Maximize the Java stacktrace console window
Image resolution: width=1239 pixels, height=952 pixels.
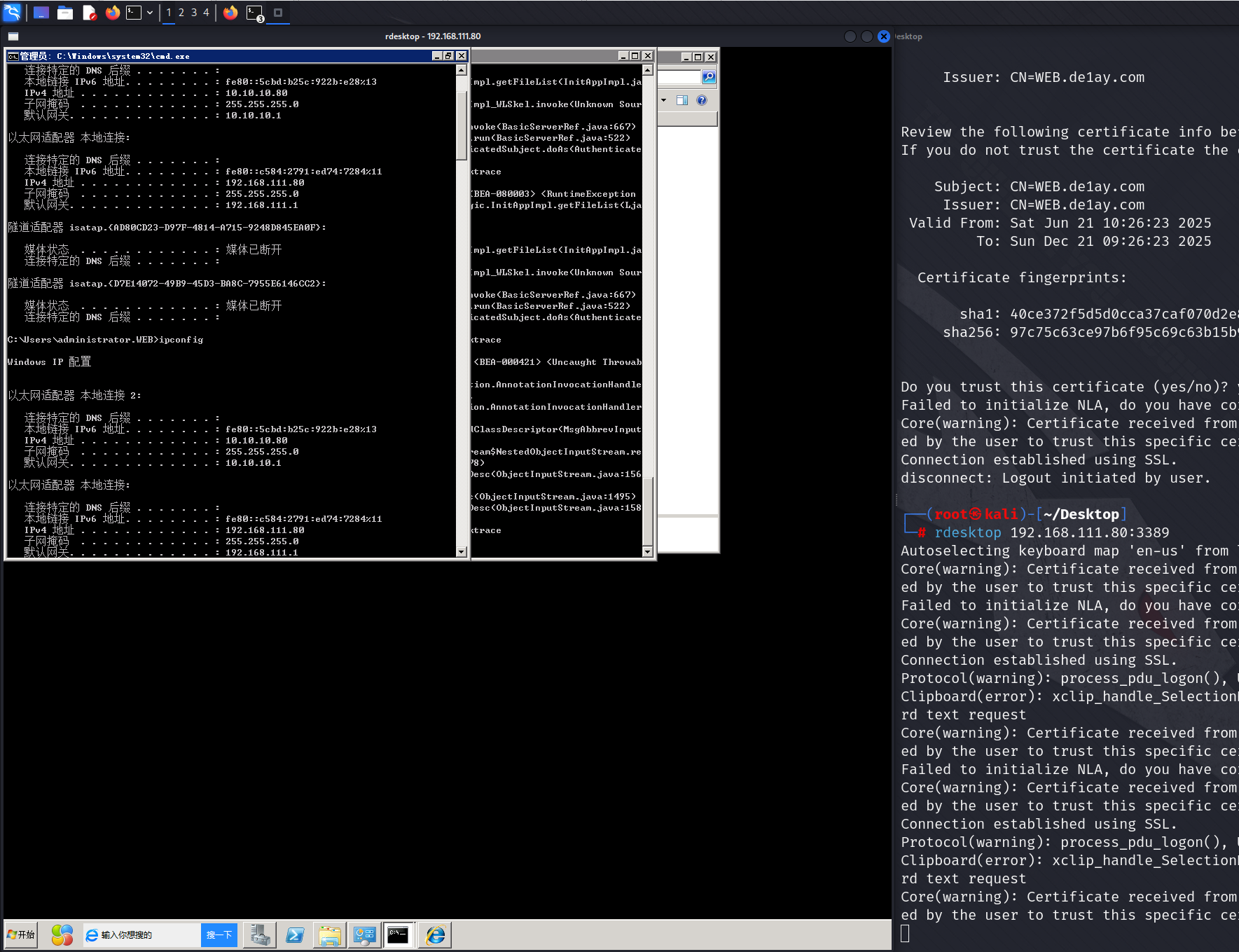click(635, 56)
